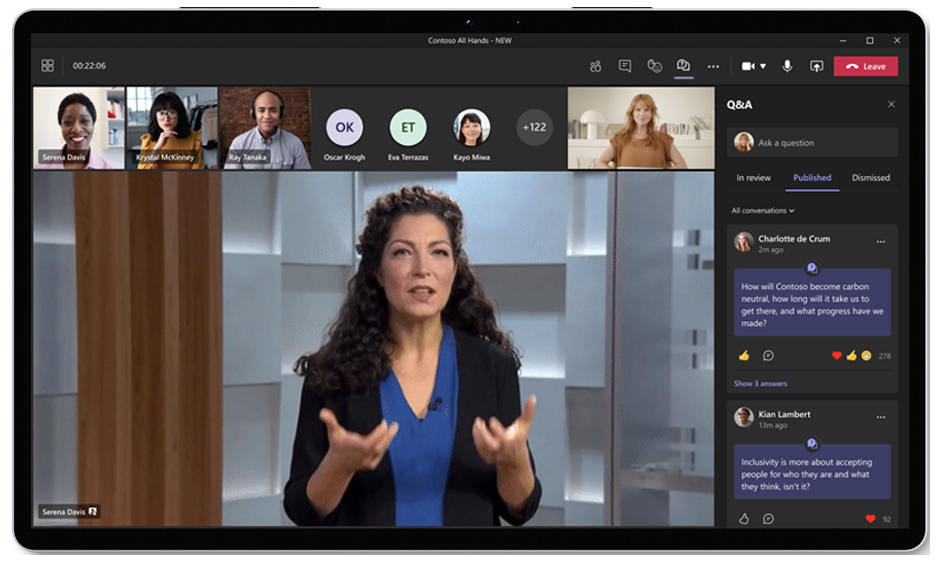This screenshot has width=943, height=563.
Task: Open the More actions ellipsis in toolbar
Action: pyautogui.click(x=713, y=66)
